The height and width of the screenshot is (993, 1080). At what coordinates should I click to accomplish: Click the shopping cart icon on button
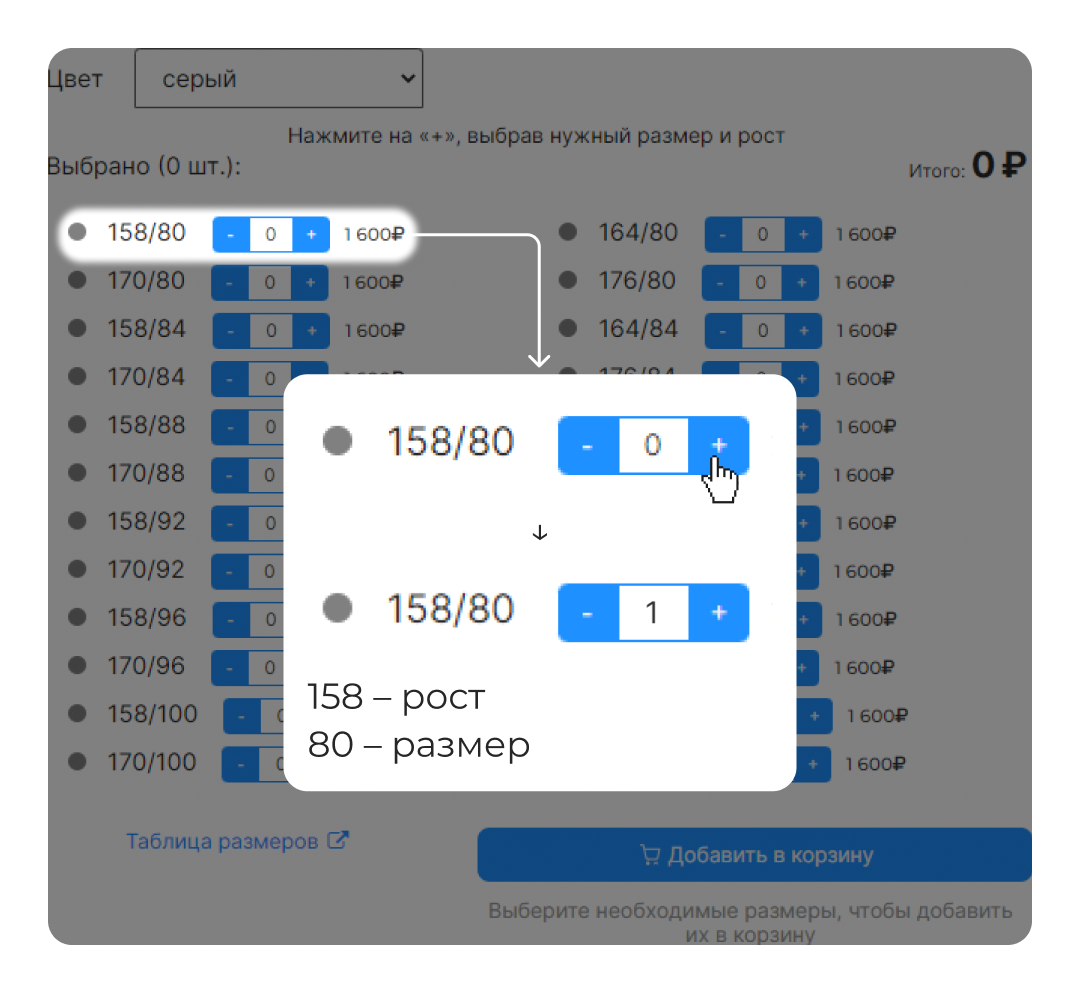click(650, 855)
